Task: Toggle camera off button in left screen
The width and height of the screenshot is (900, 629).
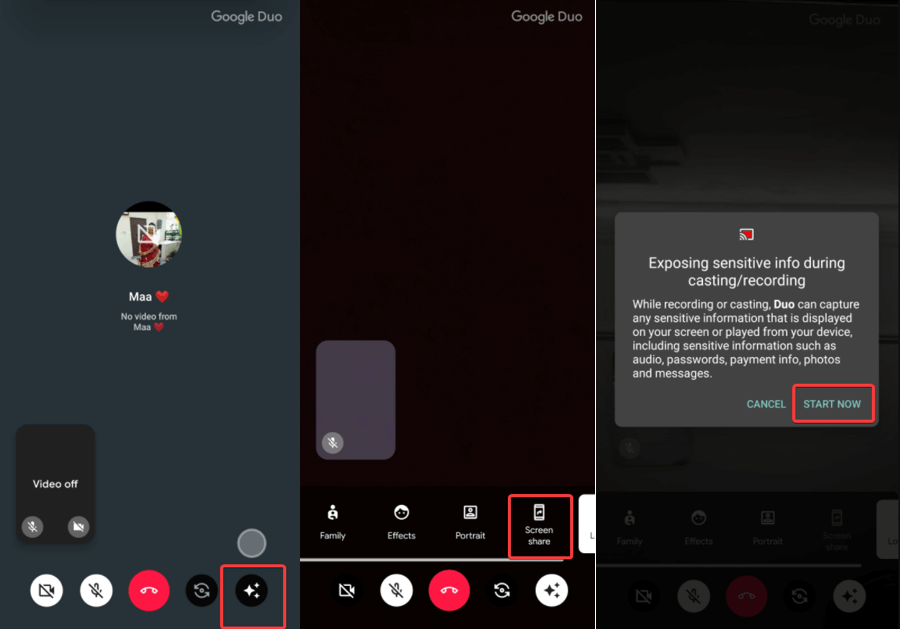Action: tap(46, 590)
